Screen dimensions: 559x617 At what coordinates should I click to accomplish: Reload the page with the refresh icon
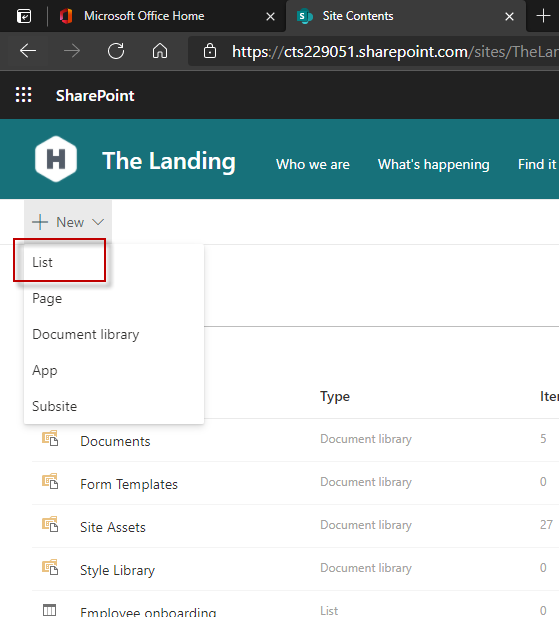point(116,51)
